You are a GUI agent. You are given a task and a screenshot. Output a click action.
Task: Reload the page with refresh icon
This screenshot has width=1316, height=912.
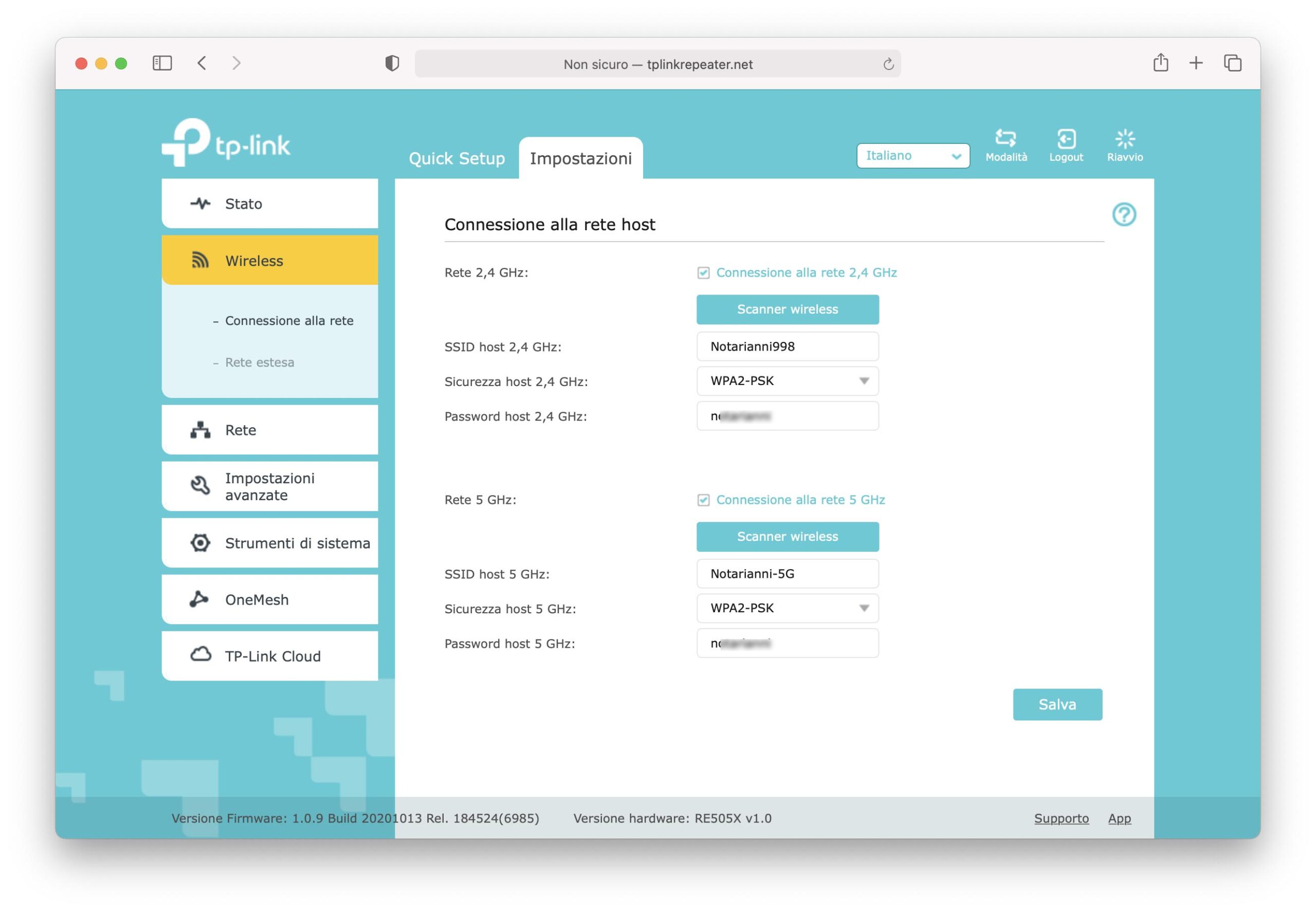(x=888, y=64)
